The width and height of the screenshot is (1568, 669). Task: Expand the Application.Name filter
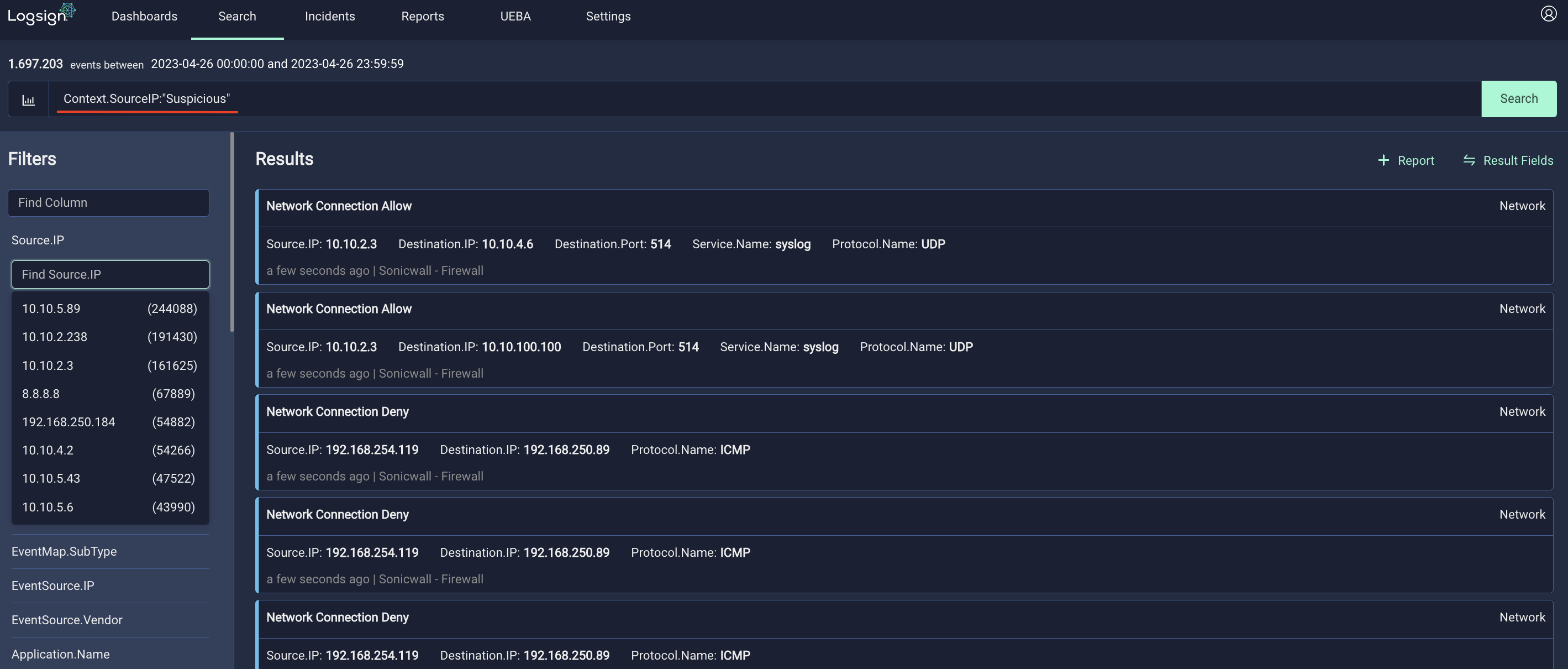(61, 654)
